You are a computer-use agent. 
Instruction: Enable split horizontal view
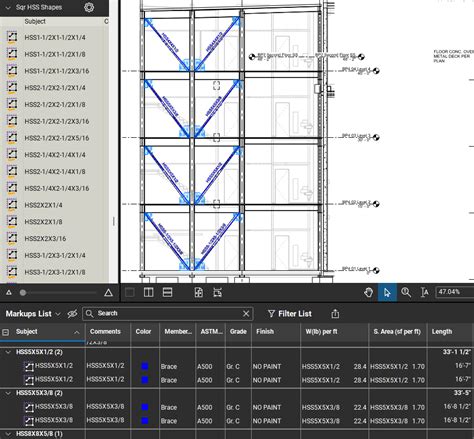tap(167, 292)
